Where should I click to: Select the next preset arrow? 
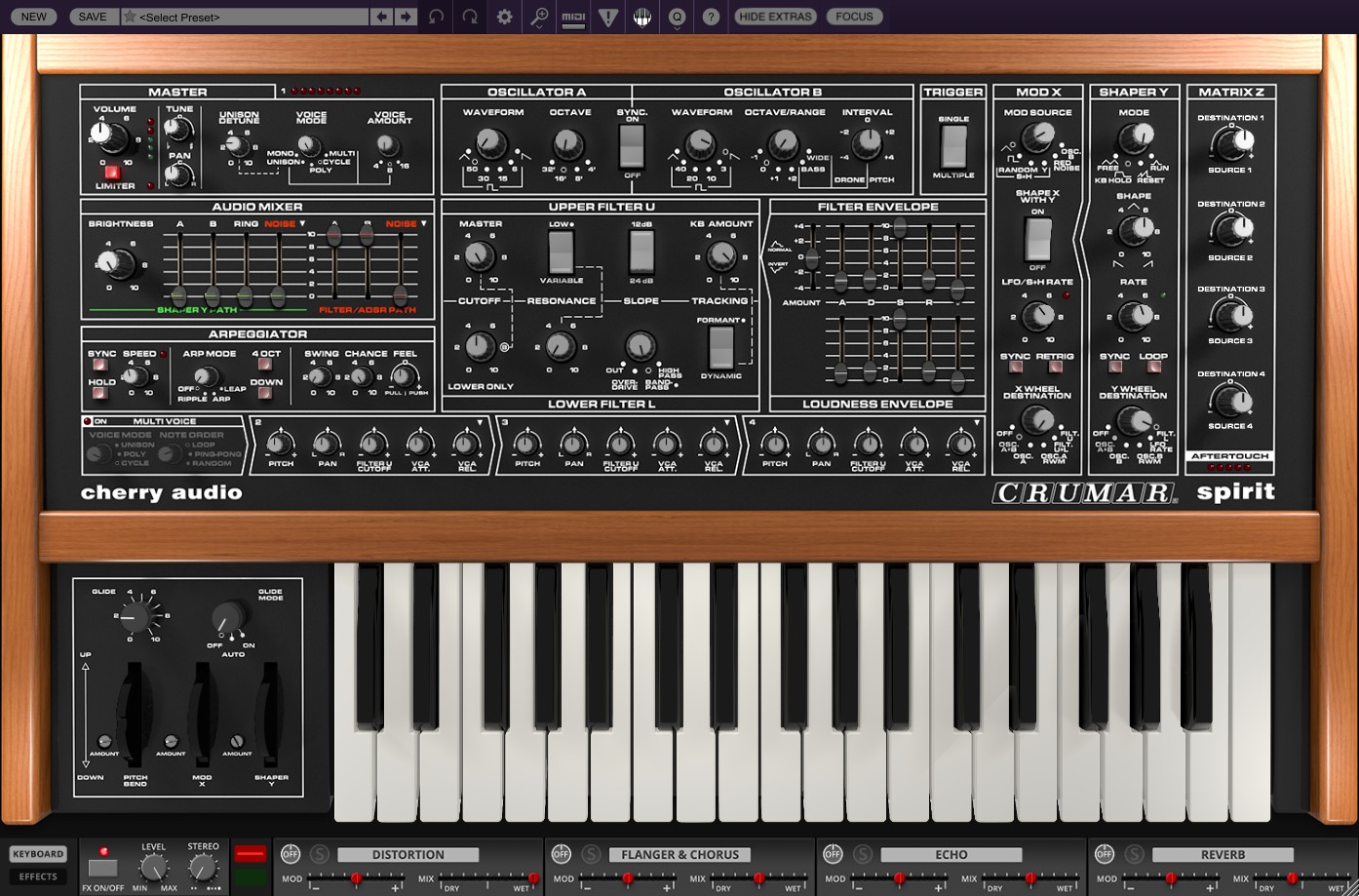406,17
